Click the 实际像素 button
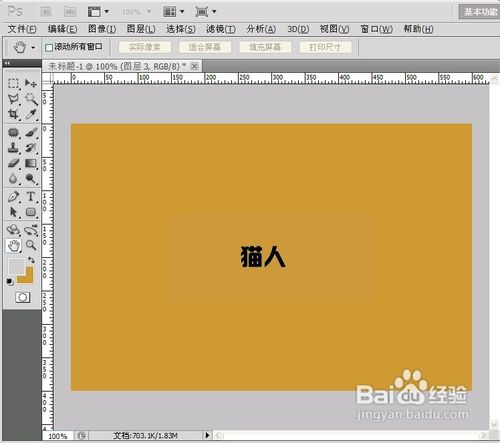Image resolution: width=500 pixels, height=443 pixels. pos(145,47)
